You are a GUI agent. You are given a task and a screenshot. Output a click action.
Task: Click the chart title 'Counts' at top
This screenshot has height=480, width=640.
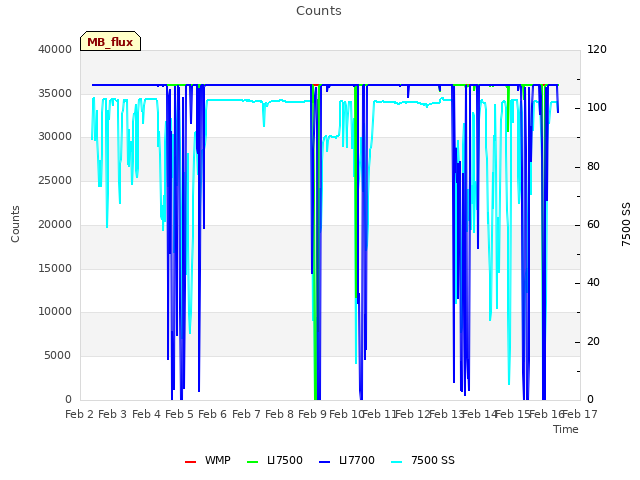(x=319, y=11)
